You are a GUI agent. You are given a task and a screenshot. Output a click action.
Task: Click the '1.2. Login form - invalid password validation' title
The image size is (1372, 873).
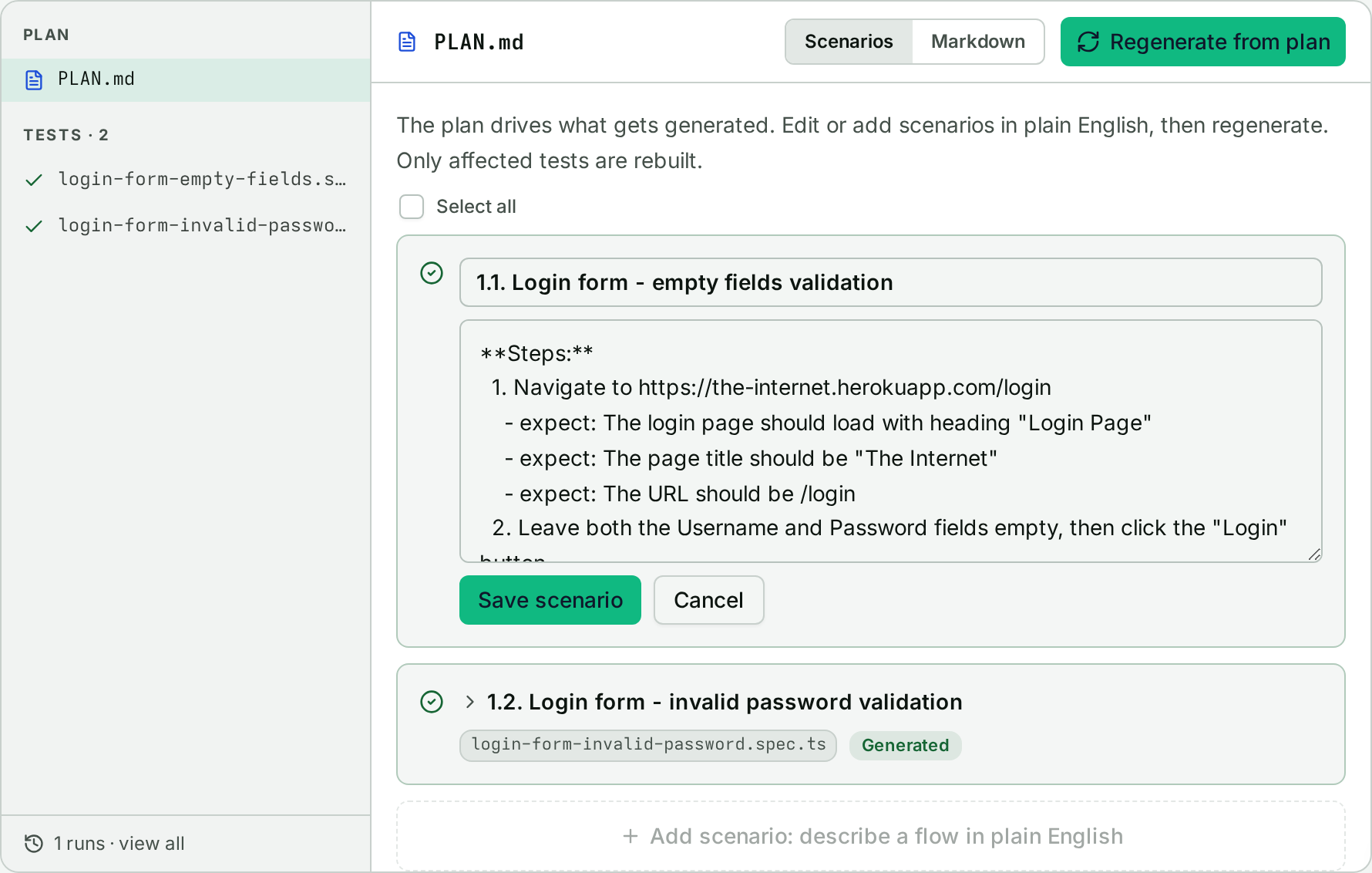[725, 702]
